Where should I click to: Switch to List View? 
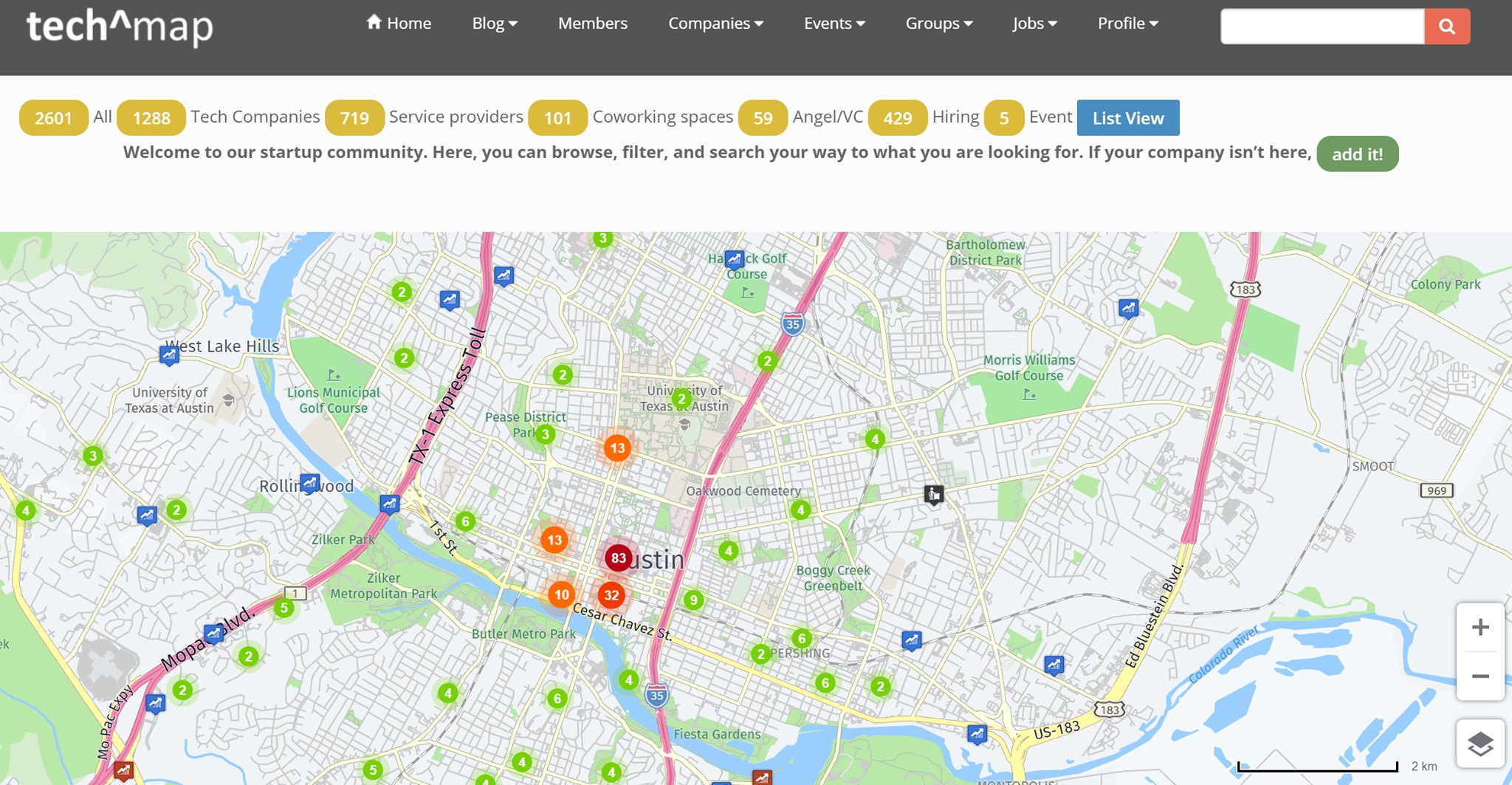tap(1128, 117)
